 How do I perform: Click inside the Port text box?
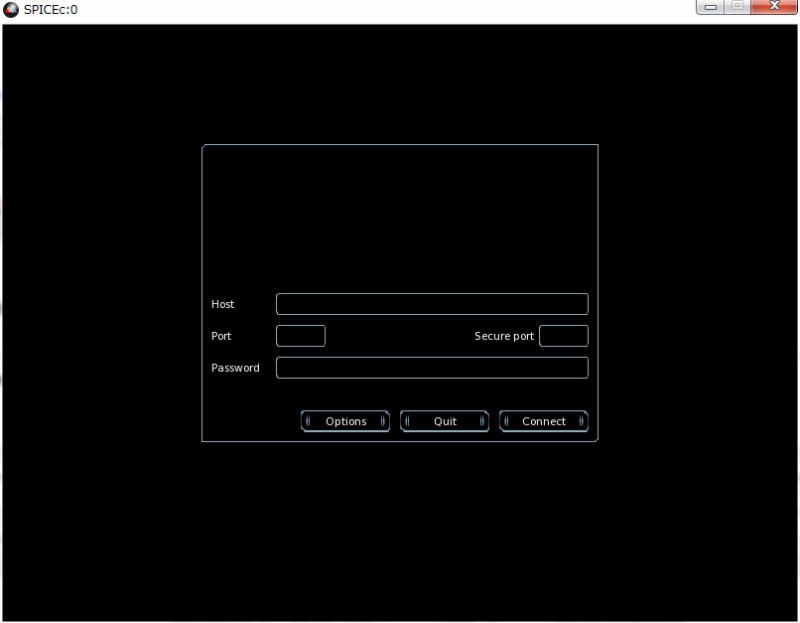tap(300, 336)
